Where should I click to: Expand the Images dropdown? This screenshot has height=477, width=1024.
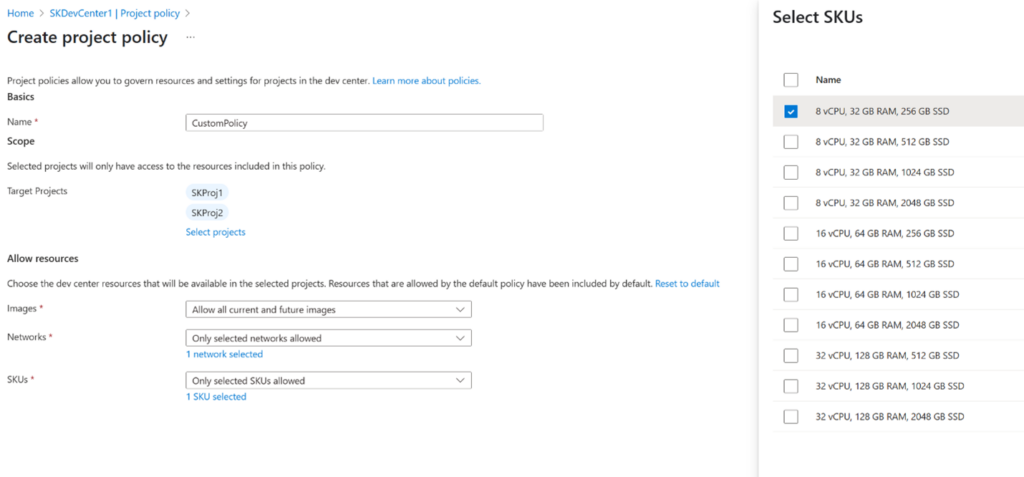328,310
